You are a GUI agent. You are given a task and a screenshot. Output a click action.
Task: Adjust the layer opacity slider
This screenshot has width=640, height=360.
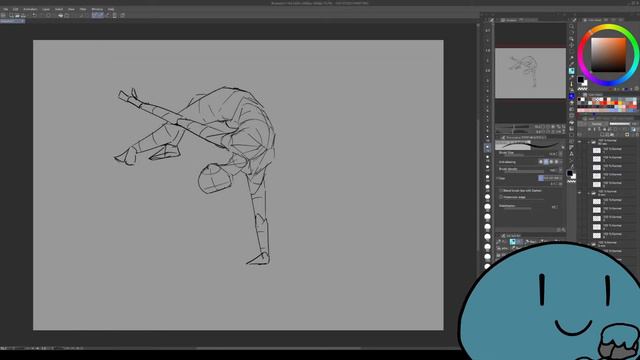click(x=620, y=124)
